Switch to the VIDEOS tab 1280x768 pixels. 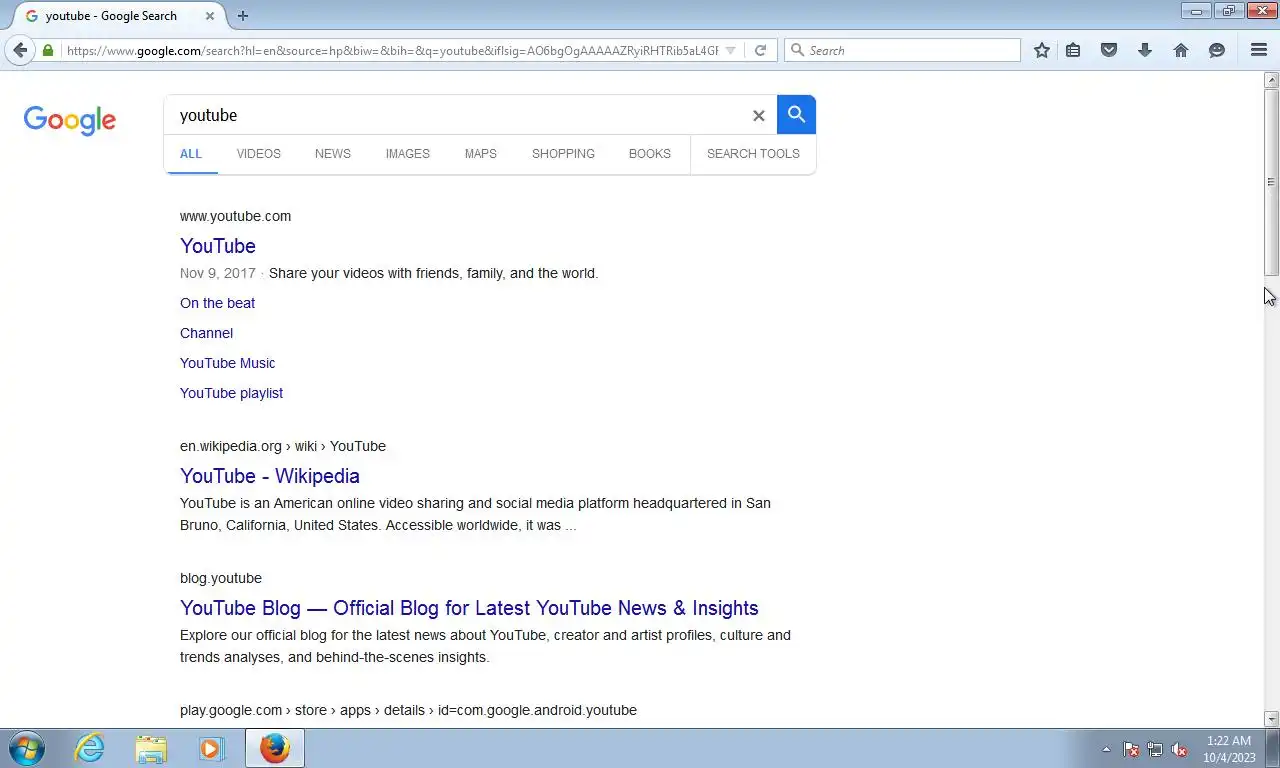pyautogui.click(x=259, y=154)
